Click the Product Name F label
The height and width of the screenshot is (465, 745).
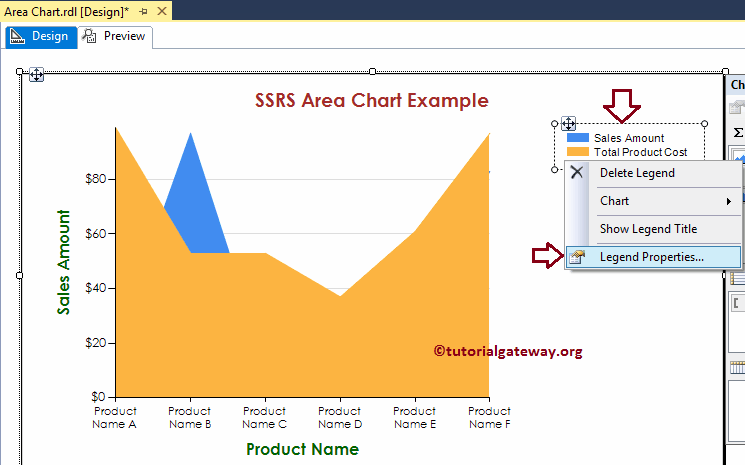[x=489, y=418]
